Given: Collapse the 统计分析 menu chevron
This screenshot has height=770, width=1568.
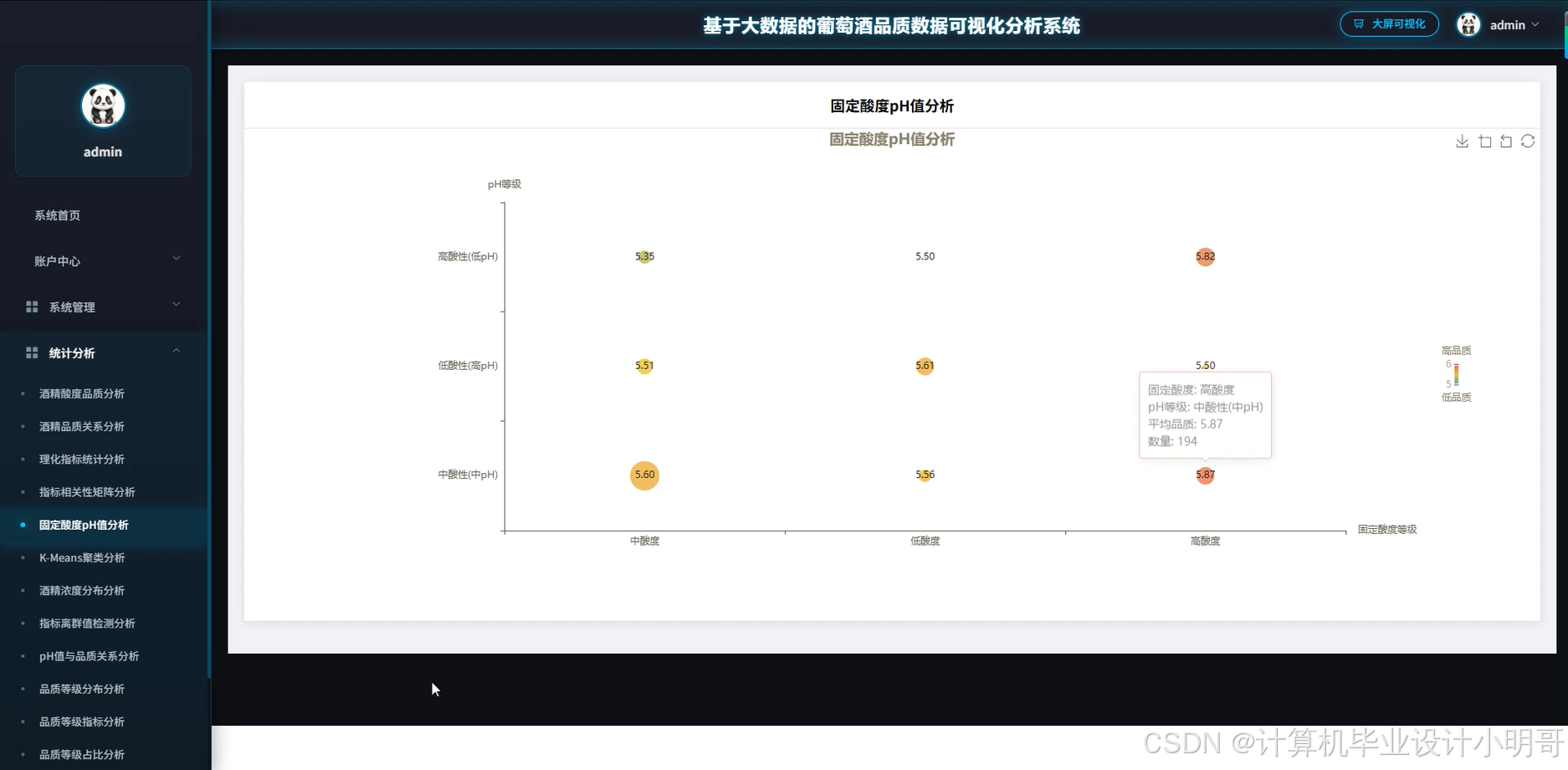Looking at the screenshot, I should pos(176,351).
